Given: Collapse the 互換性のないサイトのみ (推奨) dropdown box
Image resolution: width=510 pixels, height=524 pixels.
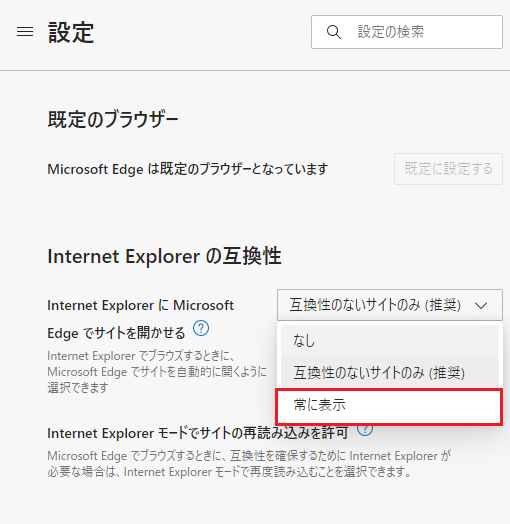Looking at the screenshot, I should pos(390,305).
